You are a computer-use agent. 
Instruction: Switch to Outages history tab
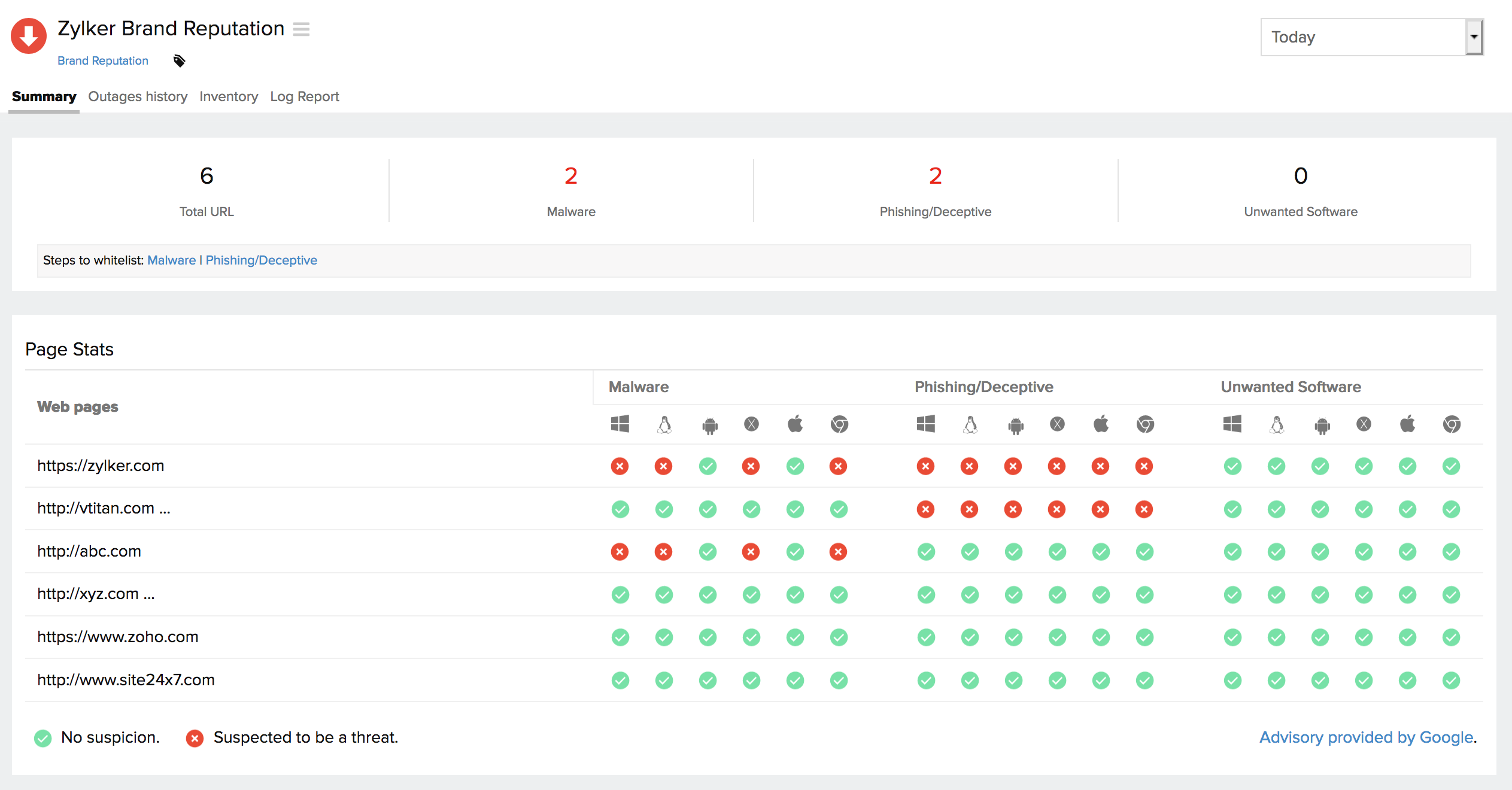coord(138,96)
